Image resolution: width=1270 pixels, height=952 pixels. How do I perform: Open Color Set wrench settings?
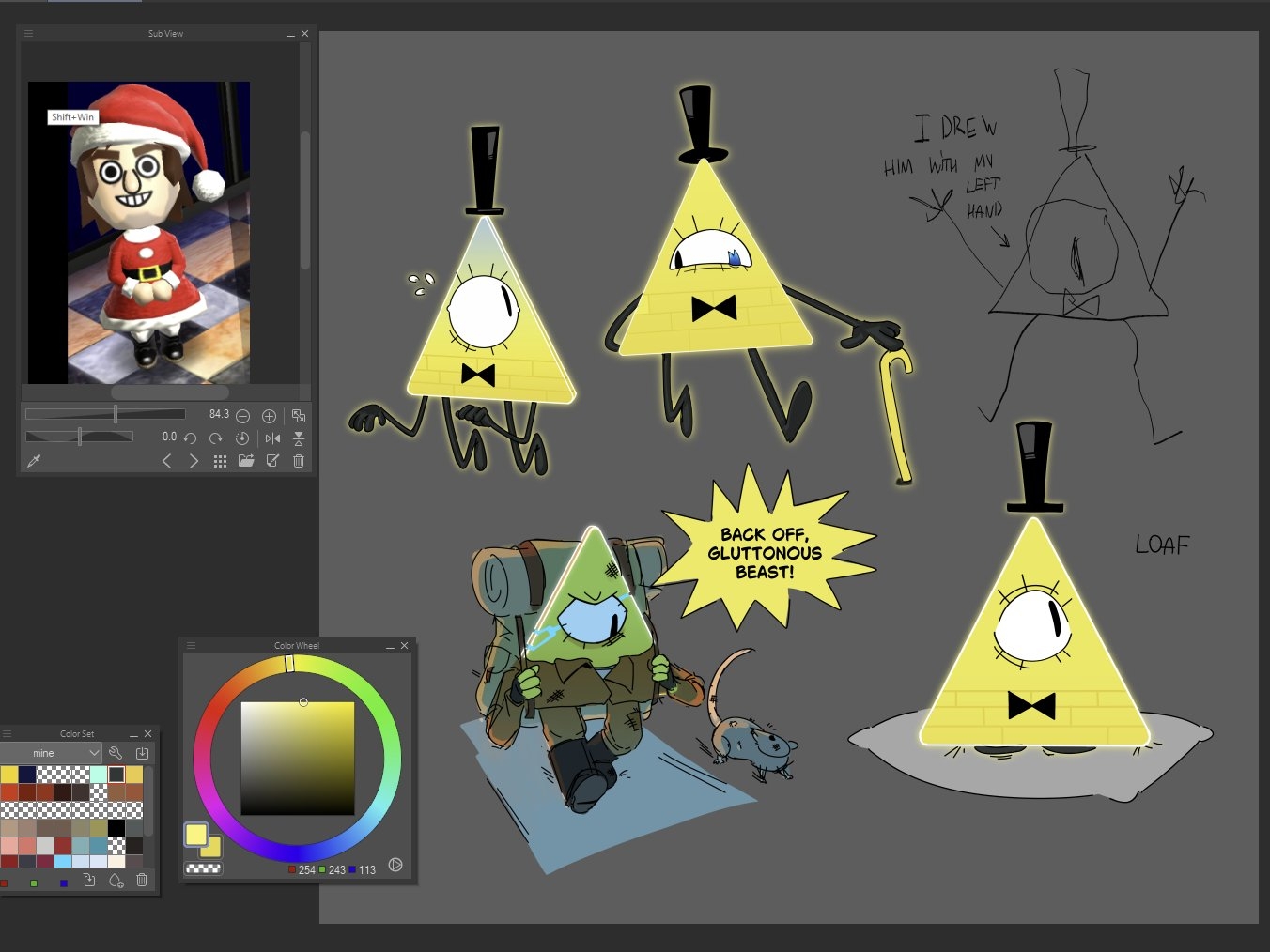[x=116, y=753]
